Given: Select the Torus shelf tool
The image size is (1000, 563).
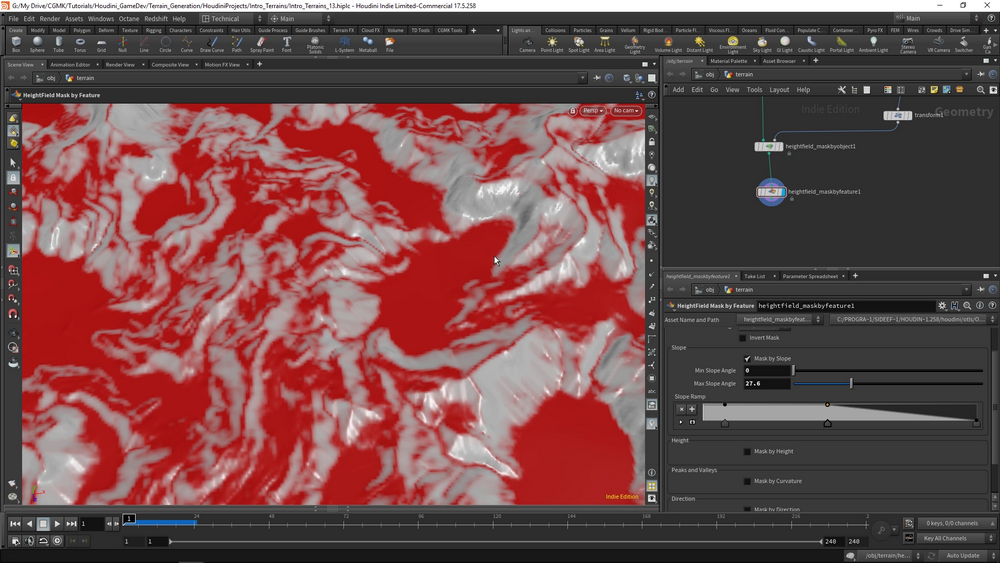Looking at the screenshot, I should [x=80, y=44].
